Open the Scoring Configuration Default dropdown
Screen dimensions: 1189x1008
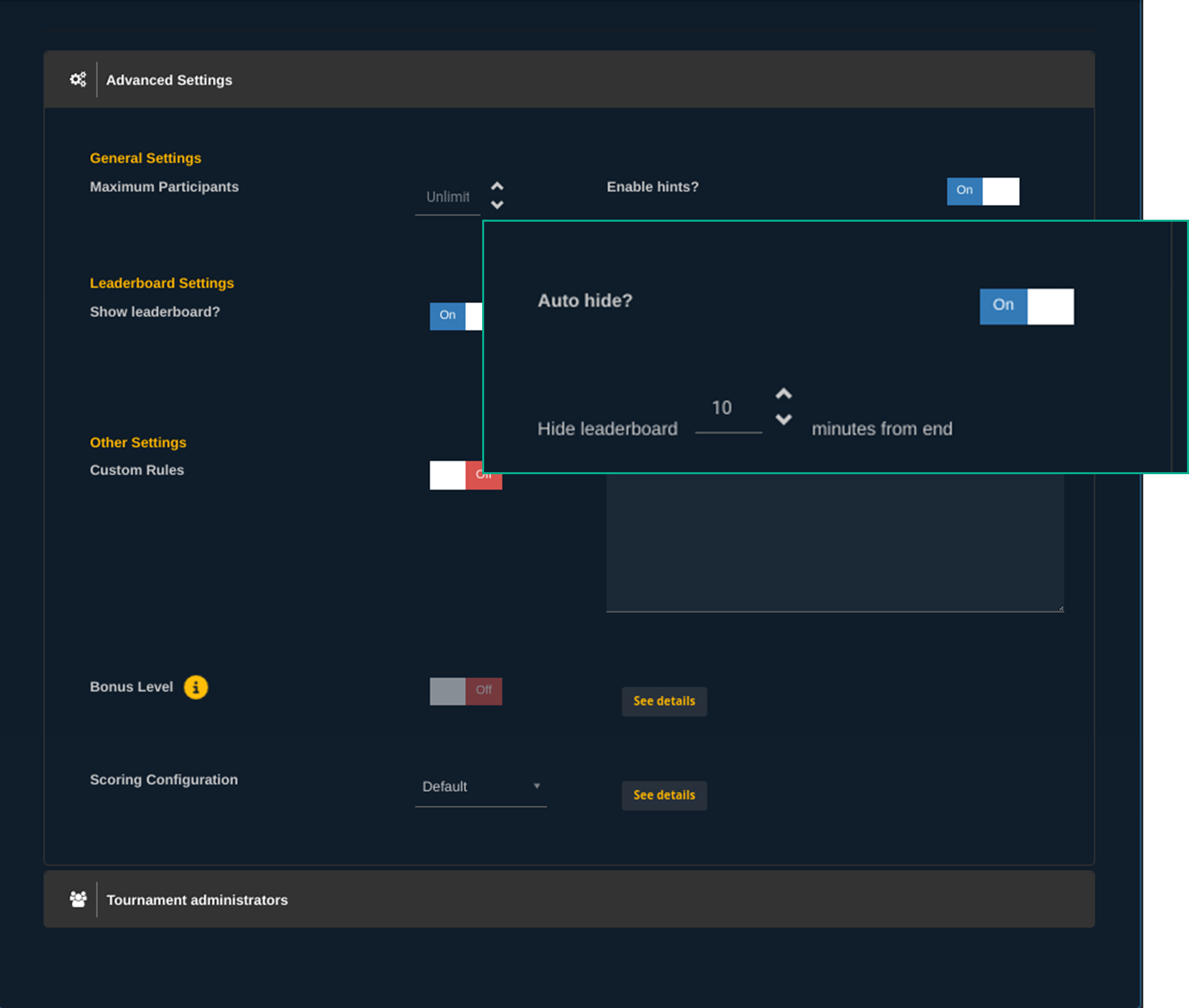click(x=481, y=787)
